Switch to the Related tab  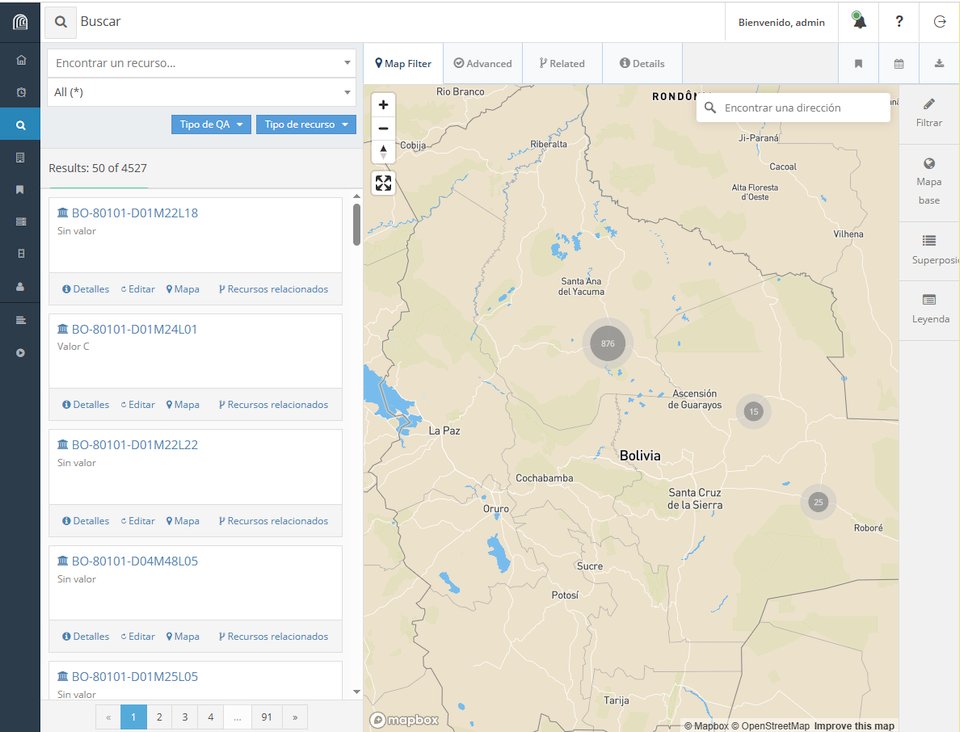click(561, 64)
